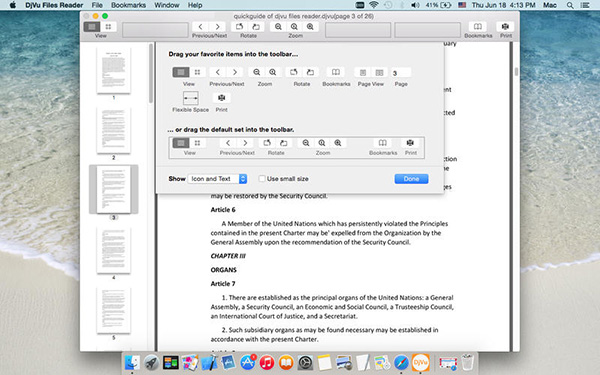600x375 pixels.
Task: Click Rotate left icon in the default set
Action: (267, 143)
